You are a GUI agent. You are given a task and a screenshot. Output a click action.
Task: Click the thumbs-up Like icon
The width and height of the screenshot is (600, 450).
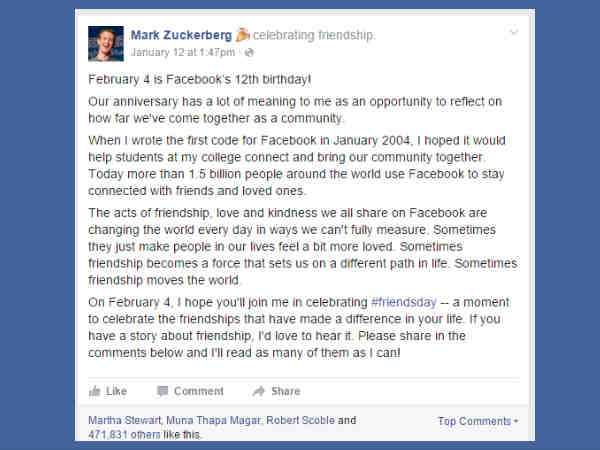click(95, 391)
